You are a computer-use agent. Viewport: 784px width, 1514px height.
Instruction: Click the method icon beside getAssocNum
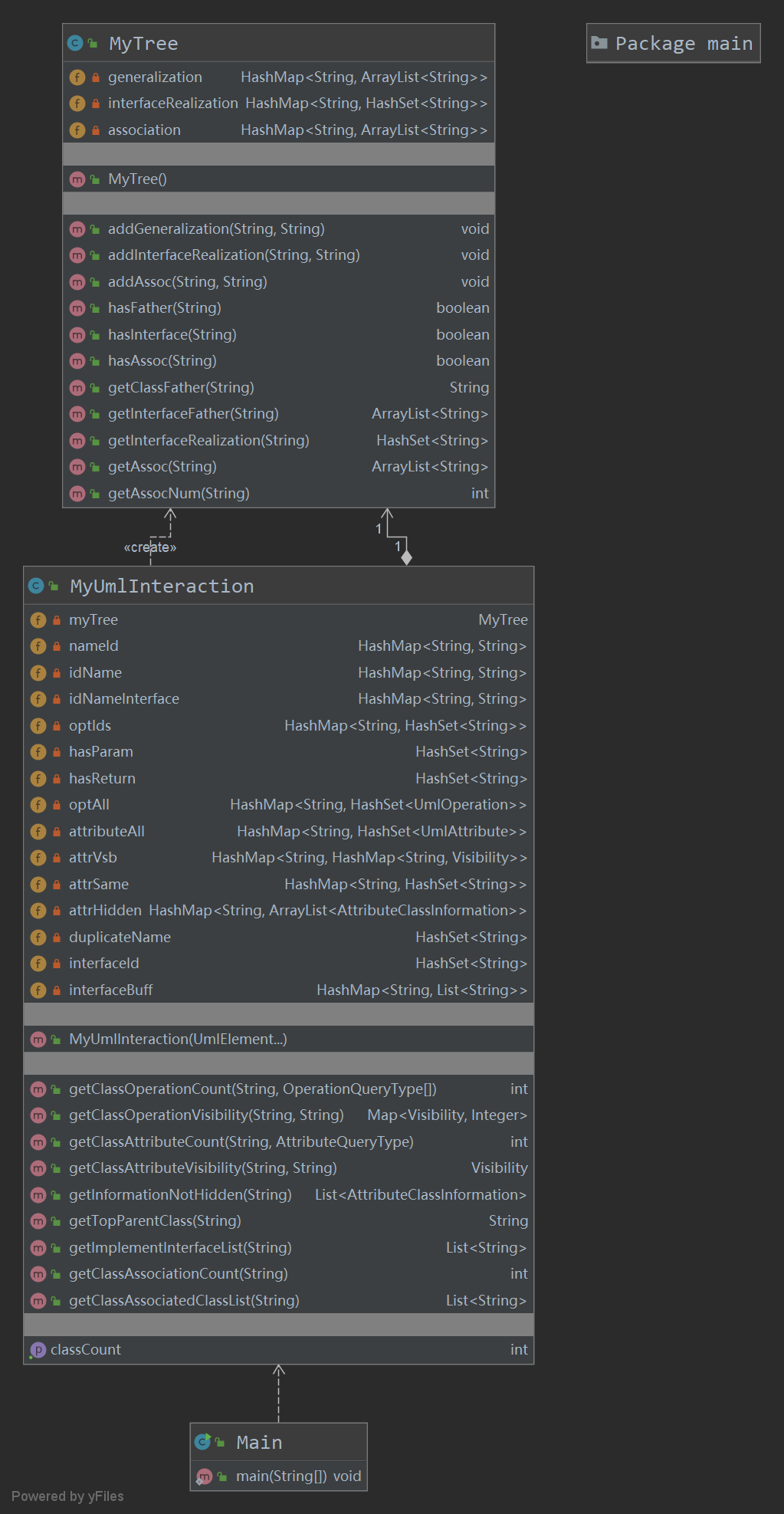pos(77,494)
